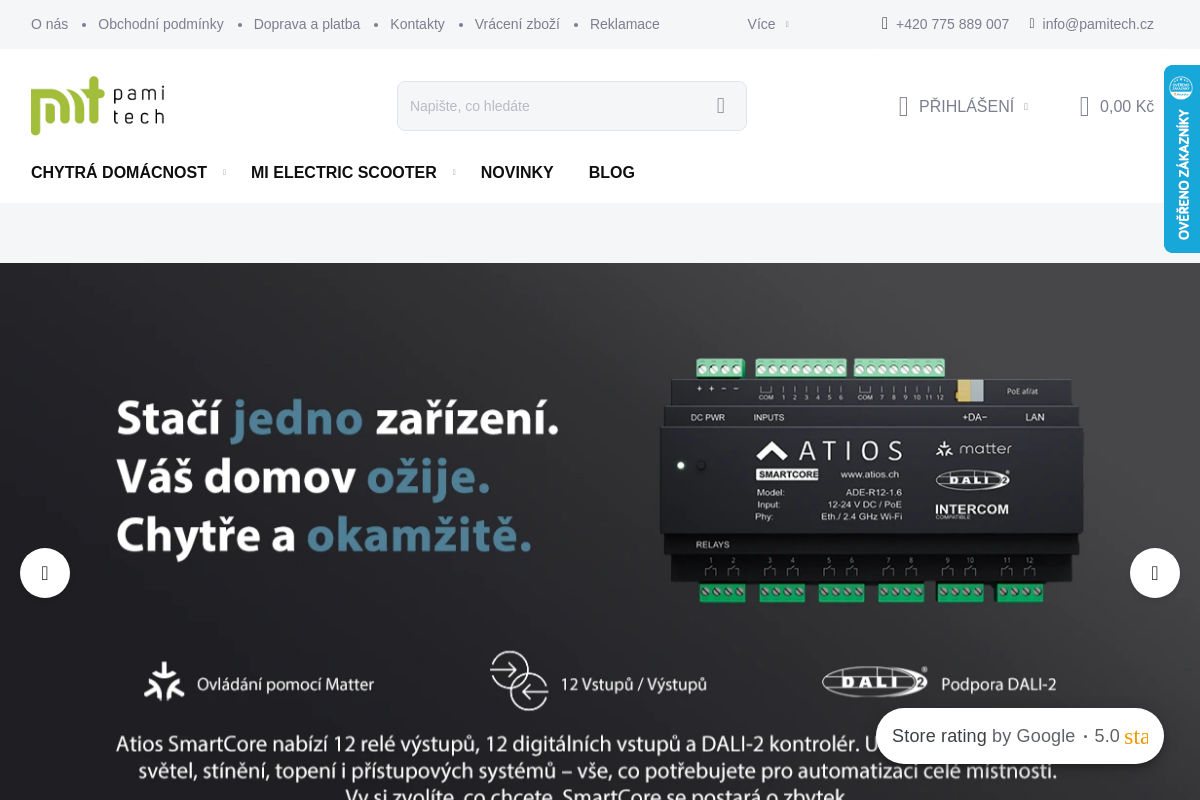Open Chytrá domácnost category
1200x800 pixels.
(119, 173)
